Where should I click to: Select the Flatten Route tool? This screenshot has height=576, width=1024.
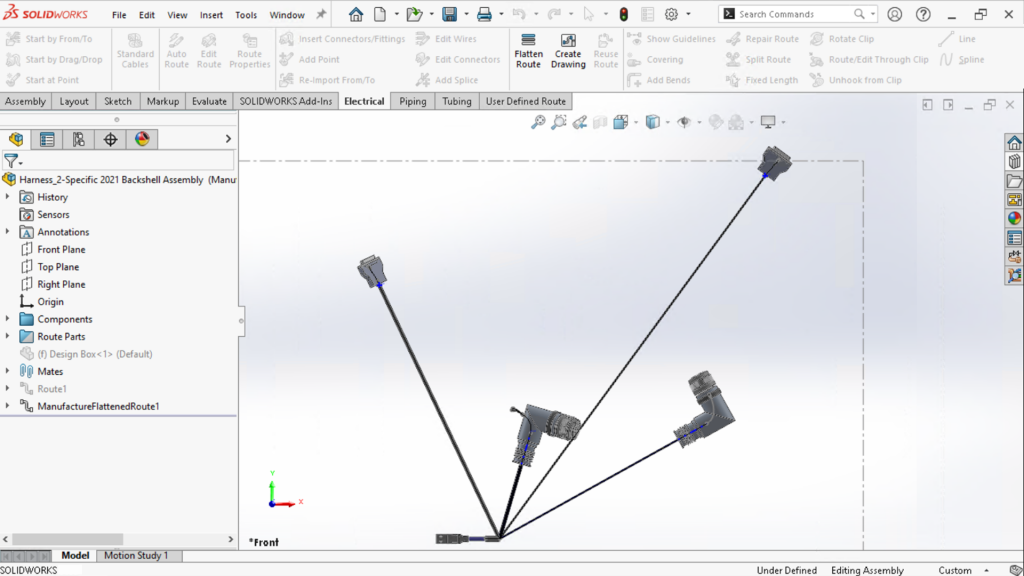(x=528, y=48)
